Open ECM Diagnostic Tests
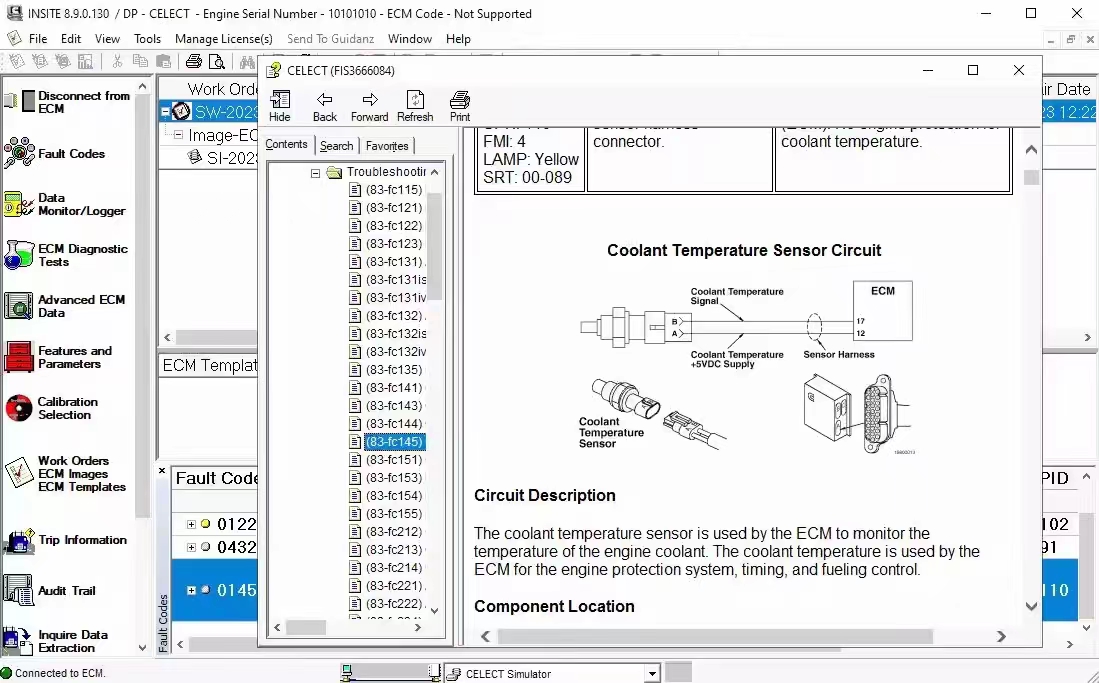1099x683 pixels. click(x=67, y=255)
